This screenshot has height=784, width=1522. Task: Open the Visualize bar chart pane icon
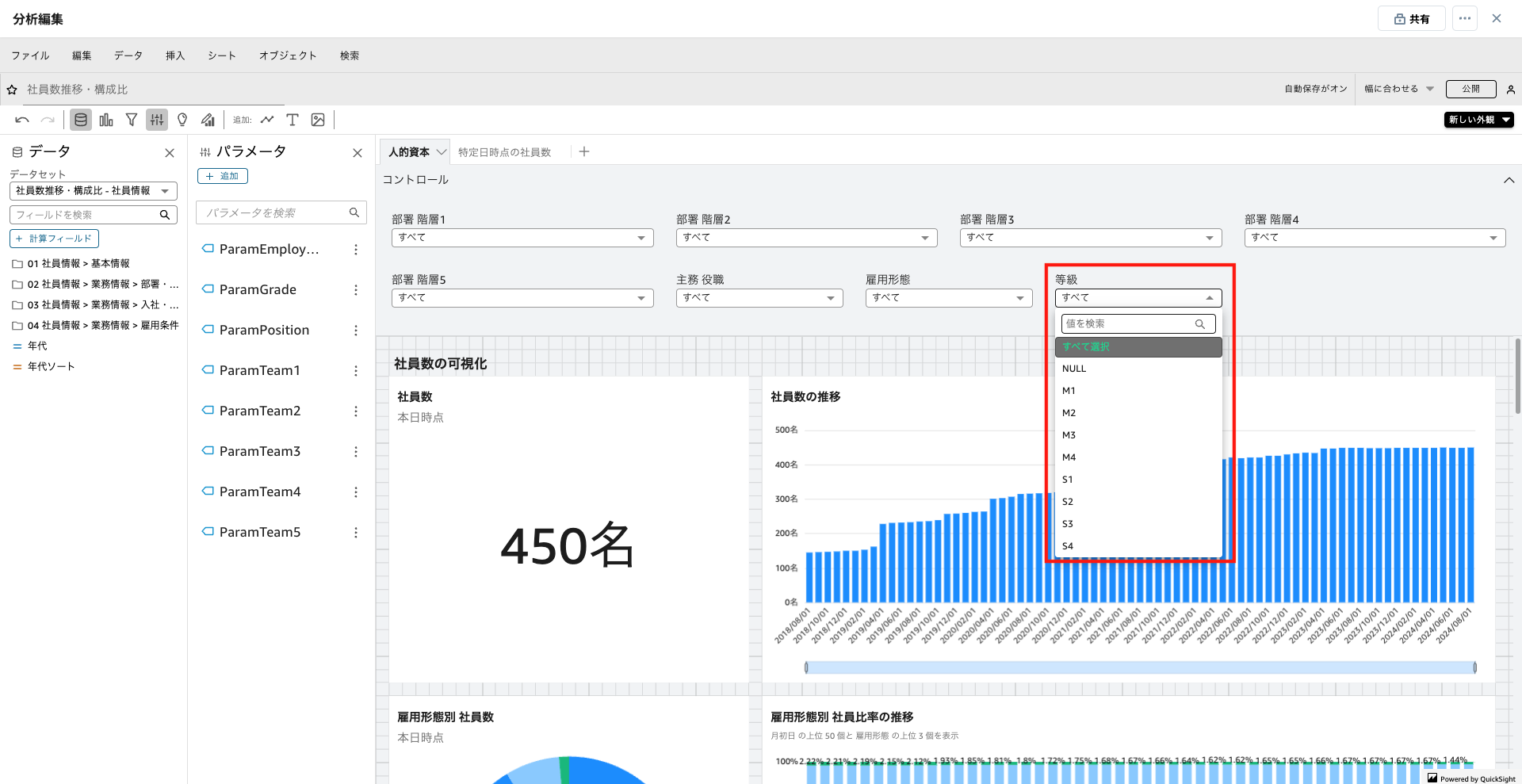pos(106,120)
